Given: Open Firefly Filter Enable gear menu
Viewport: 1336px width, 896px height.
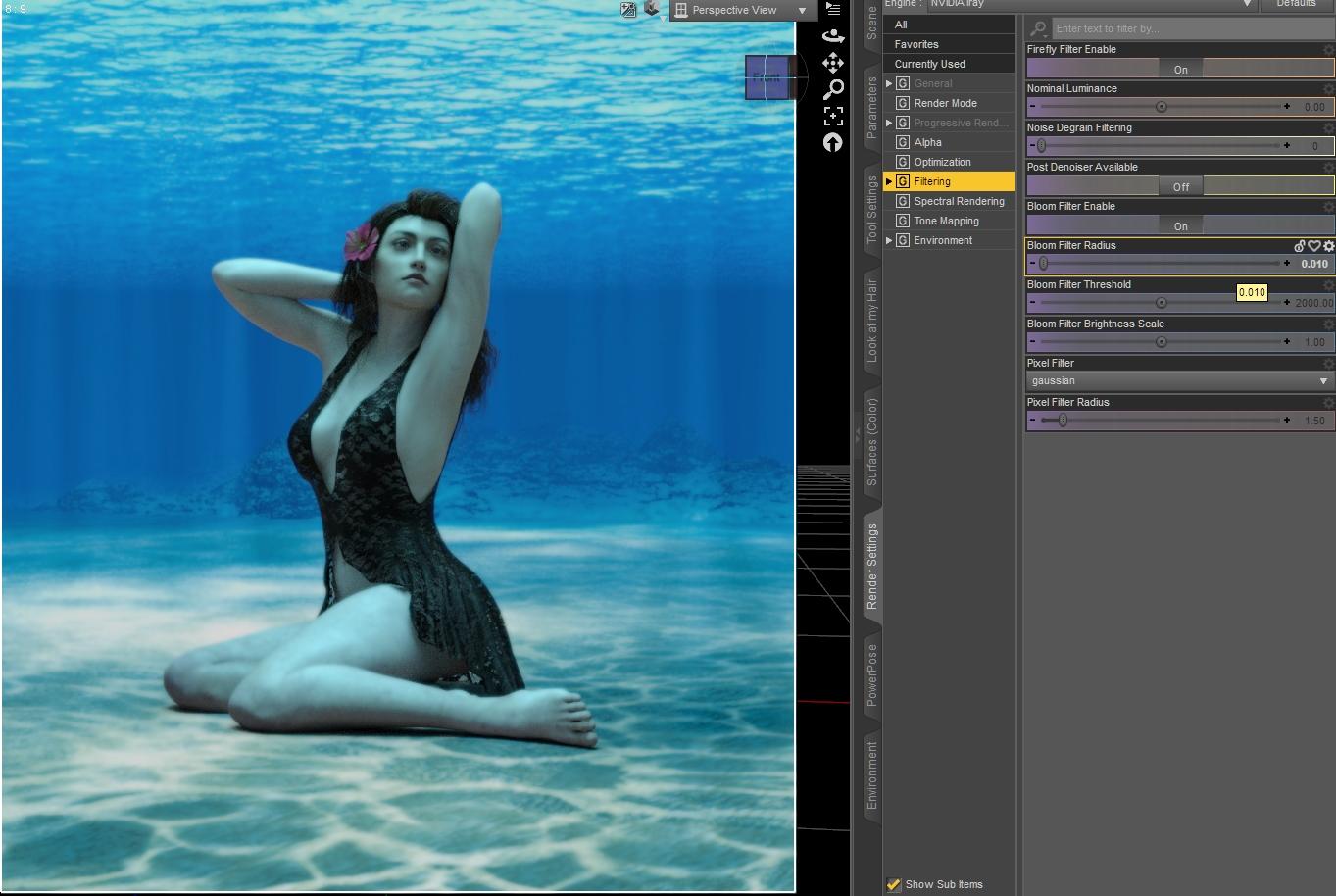Looking at the screenshot, I should [1329, 50].
